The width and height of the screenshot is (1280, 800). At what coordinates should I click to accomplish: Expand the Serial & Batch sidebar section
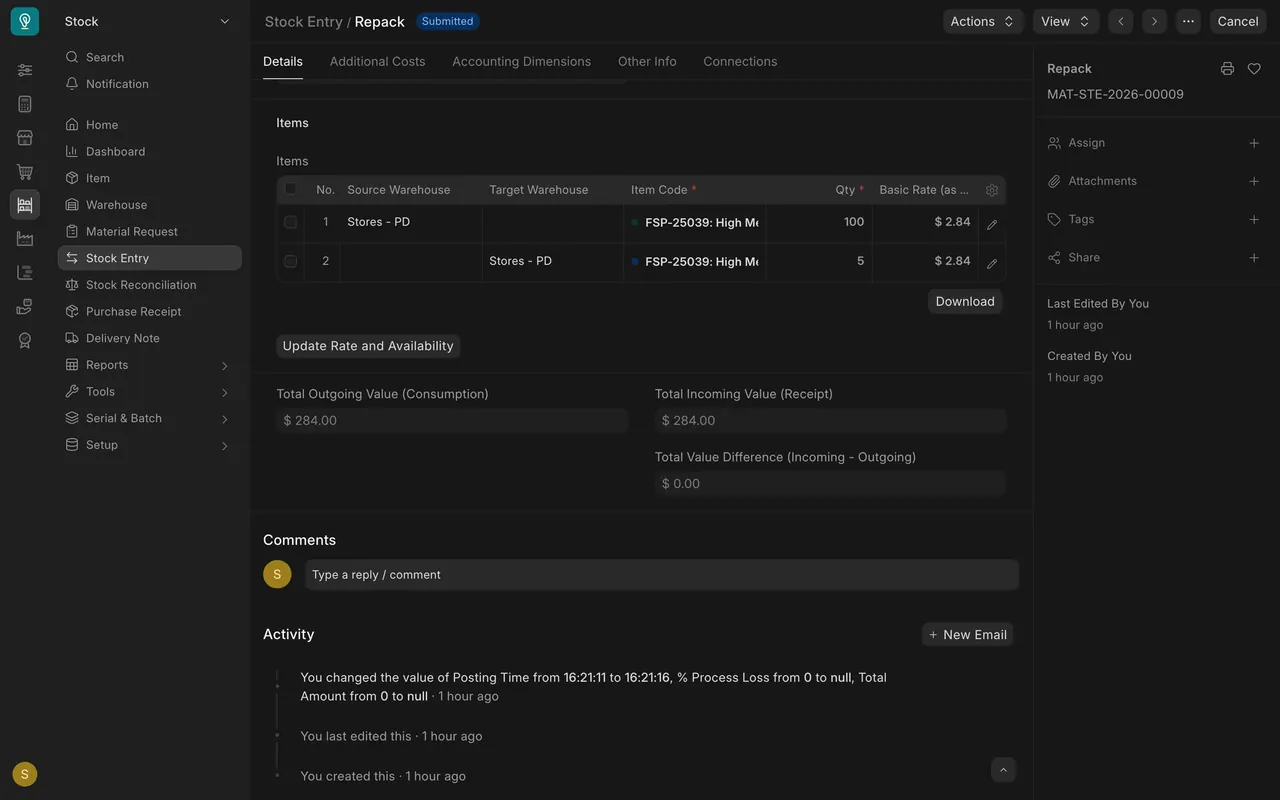(149, 418)
